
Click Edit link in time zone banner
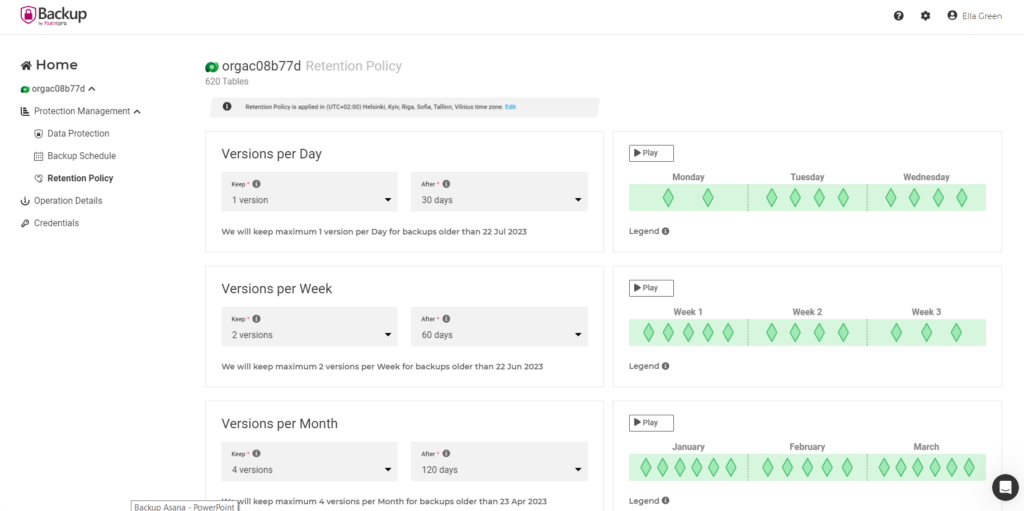[x=510, y=107]
